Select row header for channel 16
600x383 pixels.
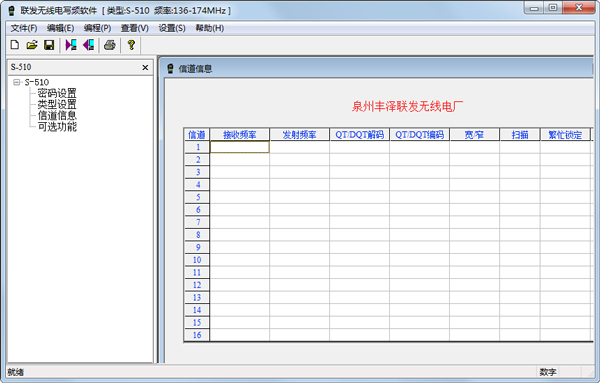point(197,335)
